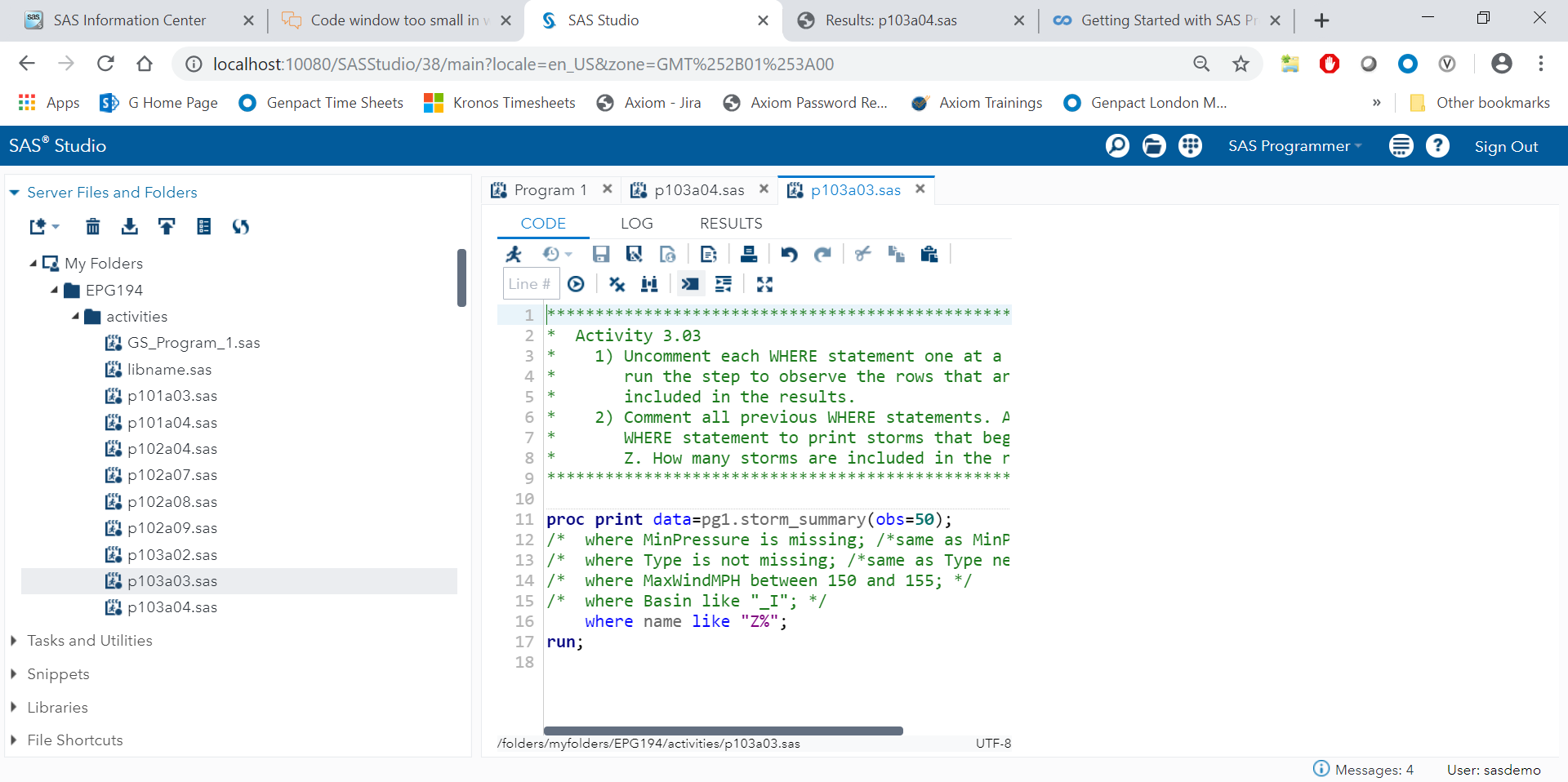Toggle the Format Code indent button
Screen dimensions: 1568x782
click(x=723, y=284)
